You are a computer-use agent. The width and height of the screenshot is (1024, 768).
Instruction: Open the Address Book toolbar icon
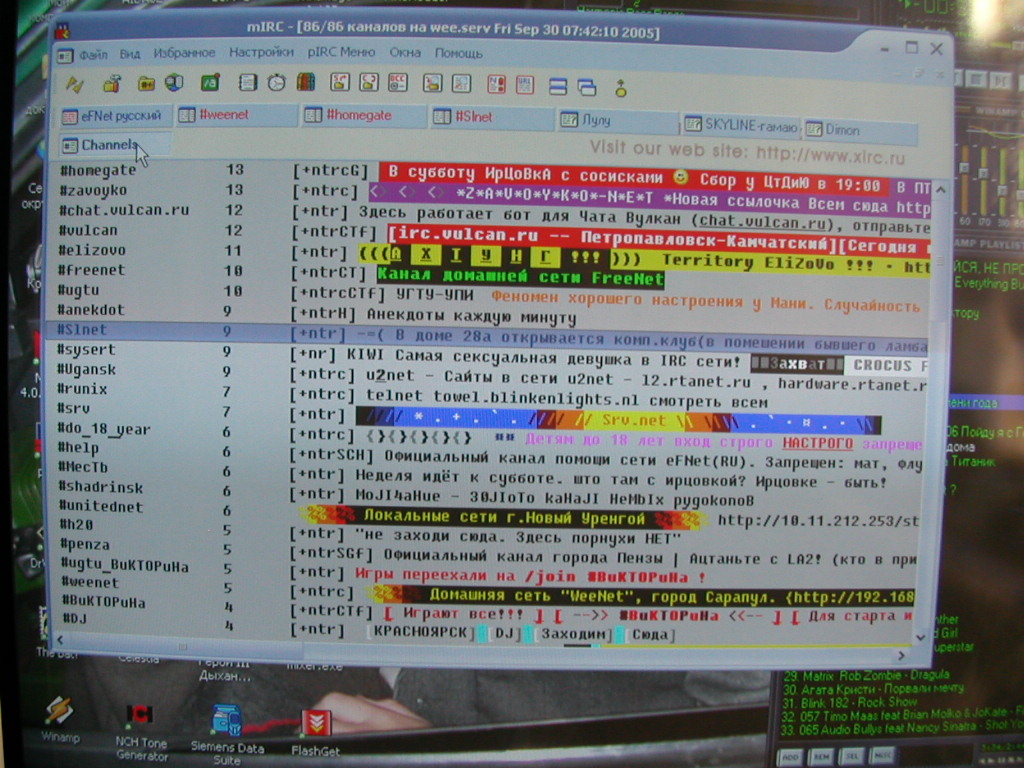(248, 82)
